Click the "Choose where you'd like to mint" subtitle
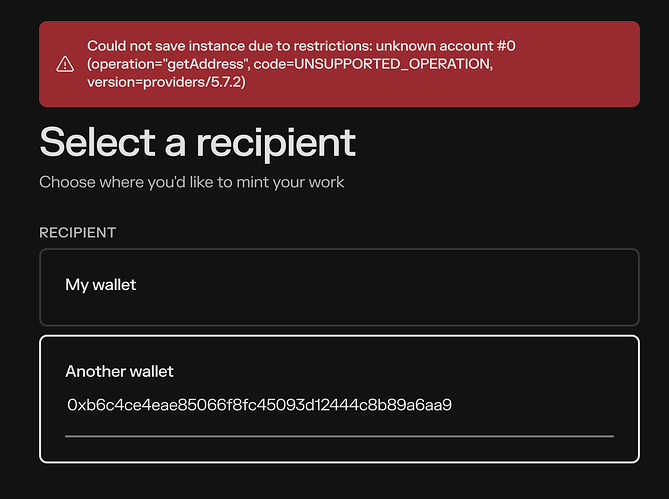 pyautogui.click(x=192, y=182)
